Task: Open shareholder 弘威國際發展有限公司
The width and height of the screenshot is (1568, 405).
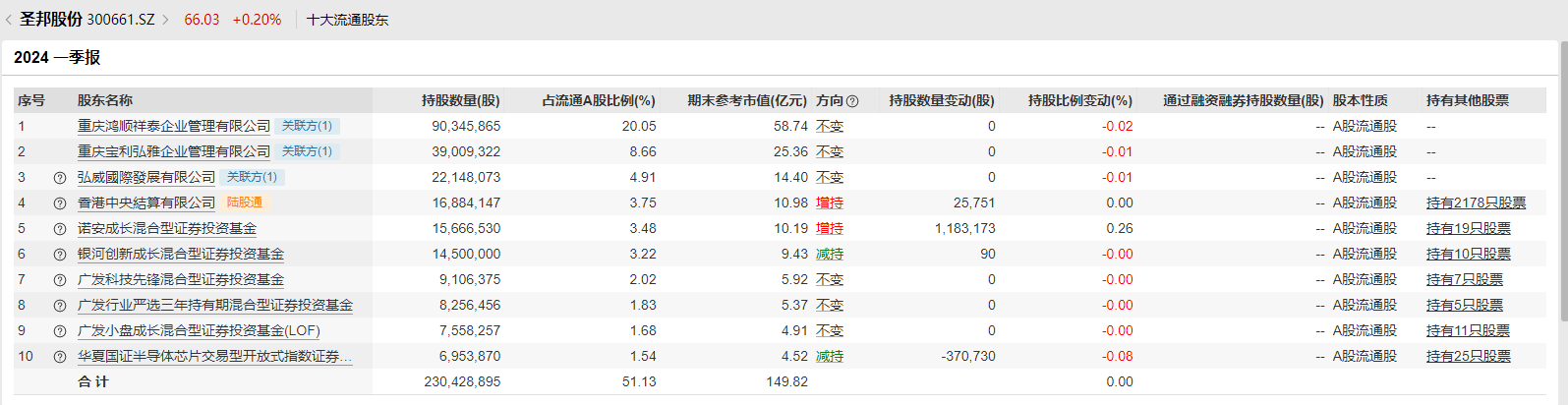Action: [146, 177]
